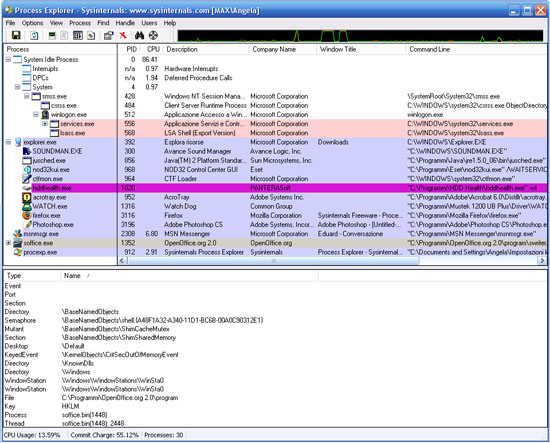The width and height of the screenshot is (550, 443).
Task: Click the column layout toolbar icon
Action: tap(78, 35)
